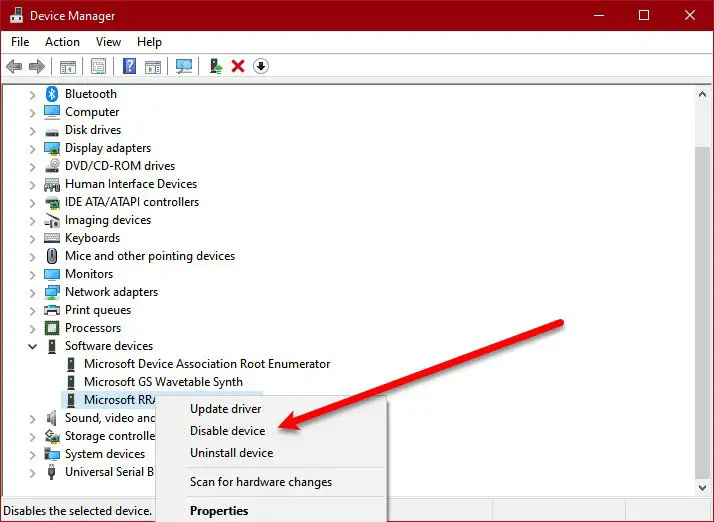The image size is (714, 522).
Task: Click the Keyboards category icon
Action: pyautogui.click(x=52, y=238)
